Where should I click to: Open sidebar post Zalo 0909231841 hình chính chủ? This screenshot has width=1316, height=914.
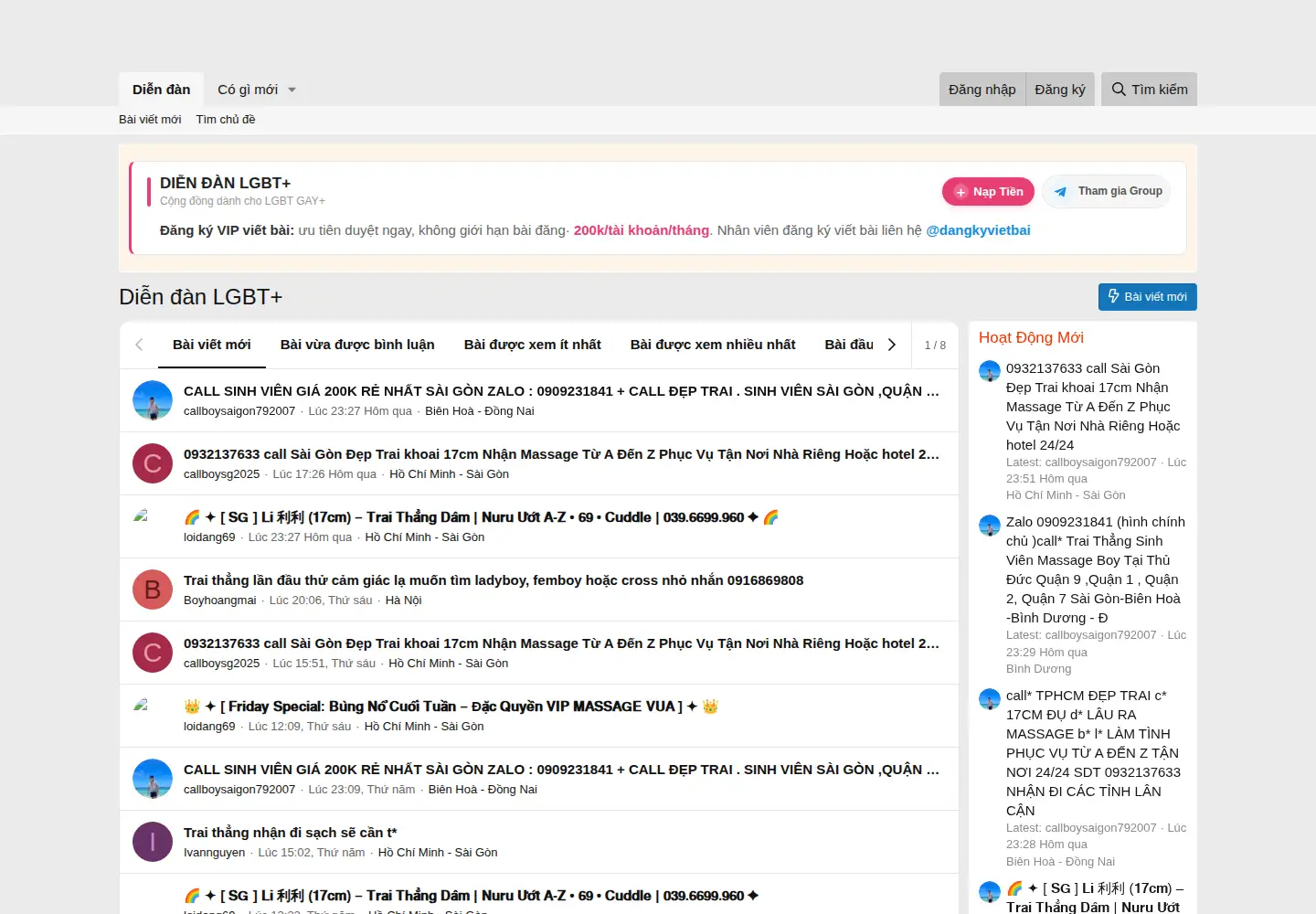tap(1096, 569)
